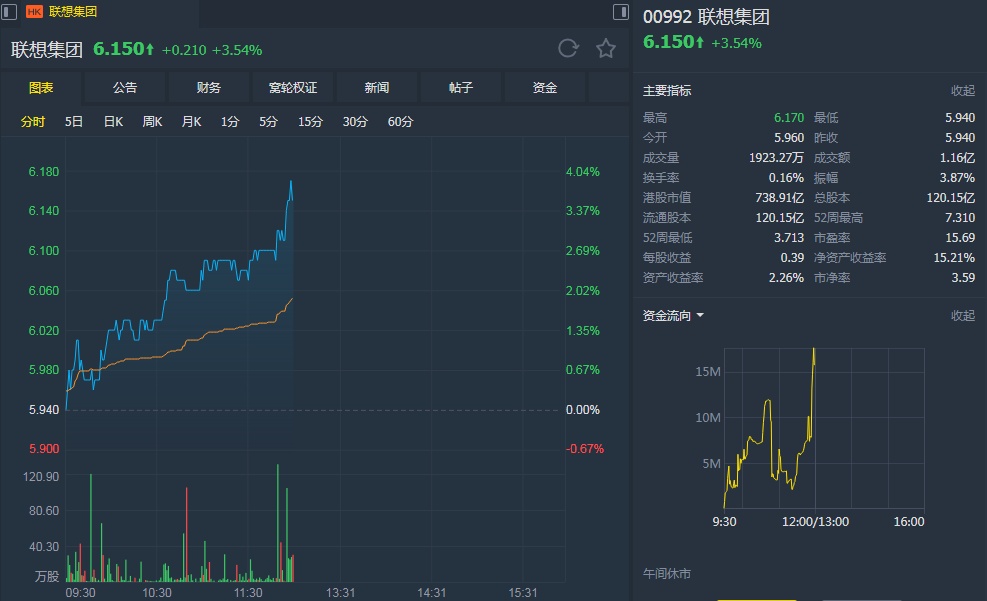
Task: Click the 4.04% percentage axis label
Action: pyautogui.click(x=583, y=171)
